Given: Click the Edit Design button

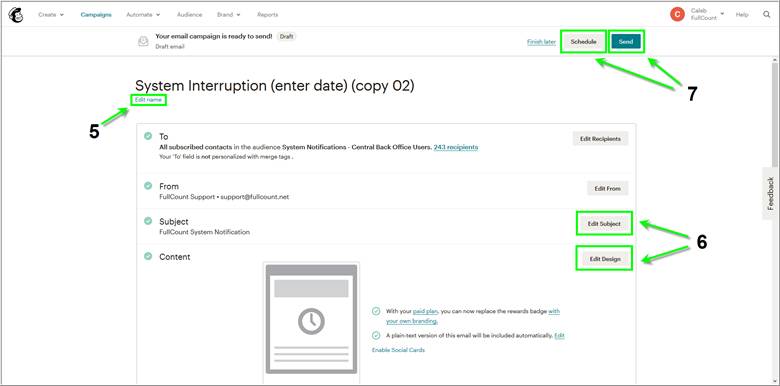Looking at the screenshot, I should pyautogui.click(x=604, y=259).
